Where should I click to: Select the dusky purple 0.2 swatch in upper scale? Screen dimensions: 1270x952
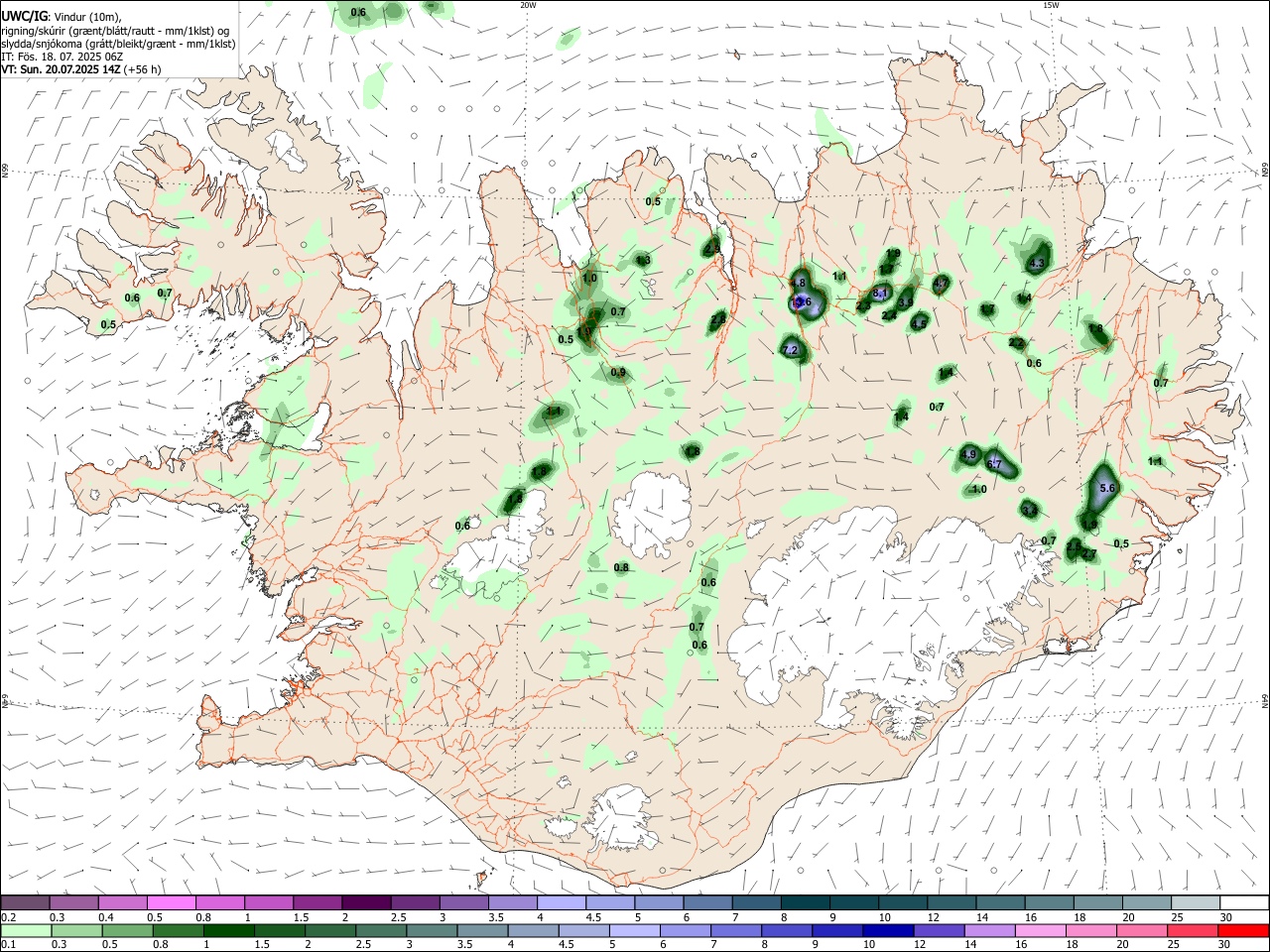tap(25, 903)
